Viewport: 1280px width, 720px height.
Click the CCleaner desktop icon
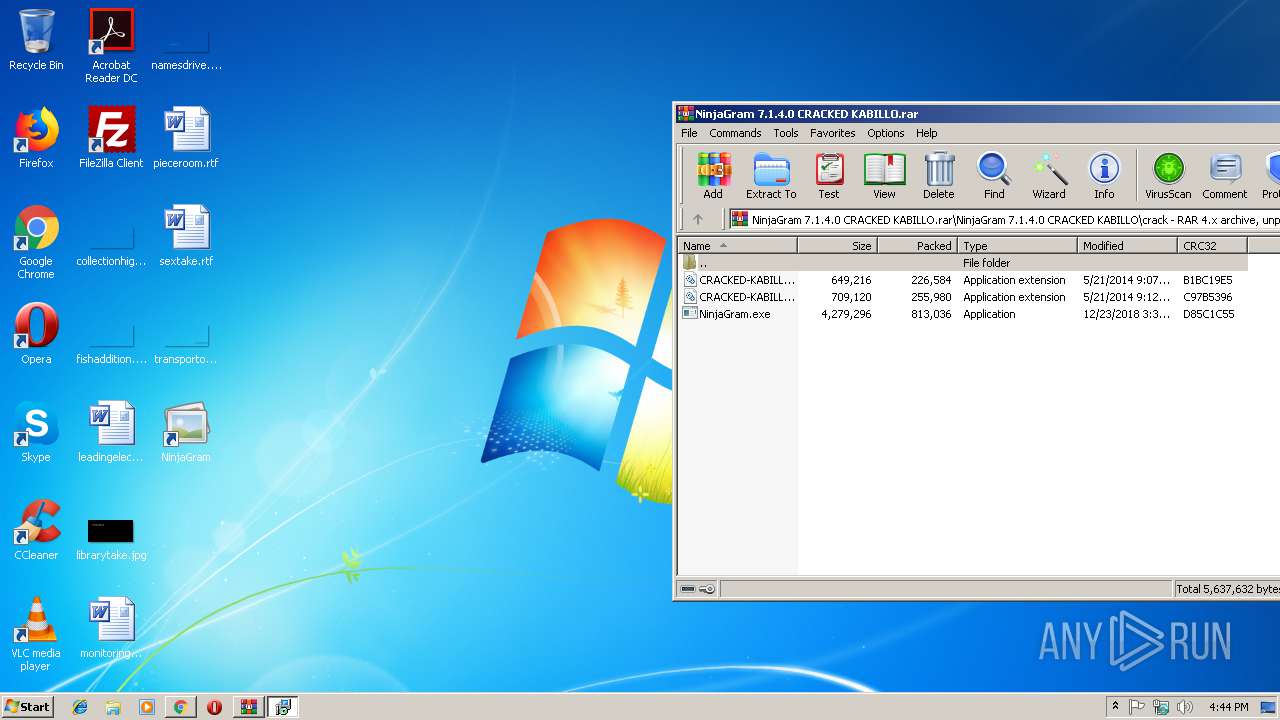(36, 530)
